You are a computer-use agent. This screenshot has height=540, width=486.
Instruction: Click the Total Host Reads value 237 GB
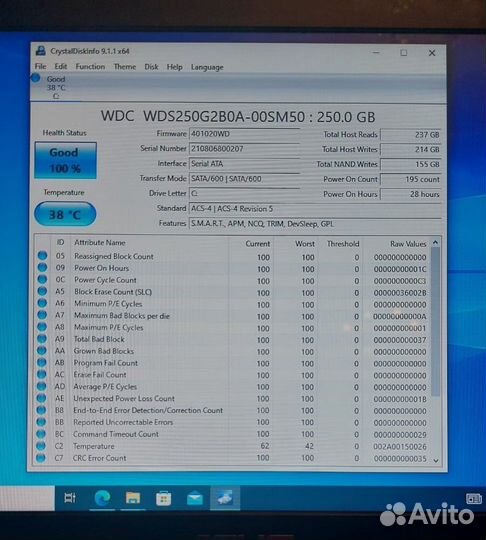pos(411,135)
